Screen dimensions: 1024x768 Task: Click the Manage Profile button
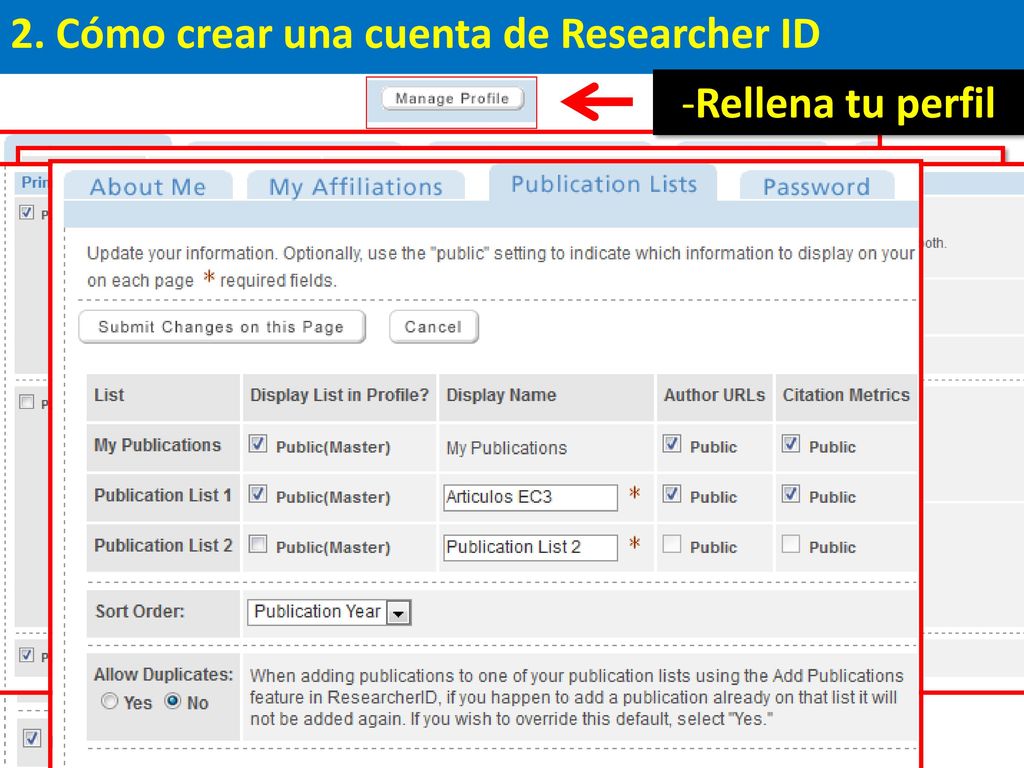point(452,99)
